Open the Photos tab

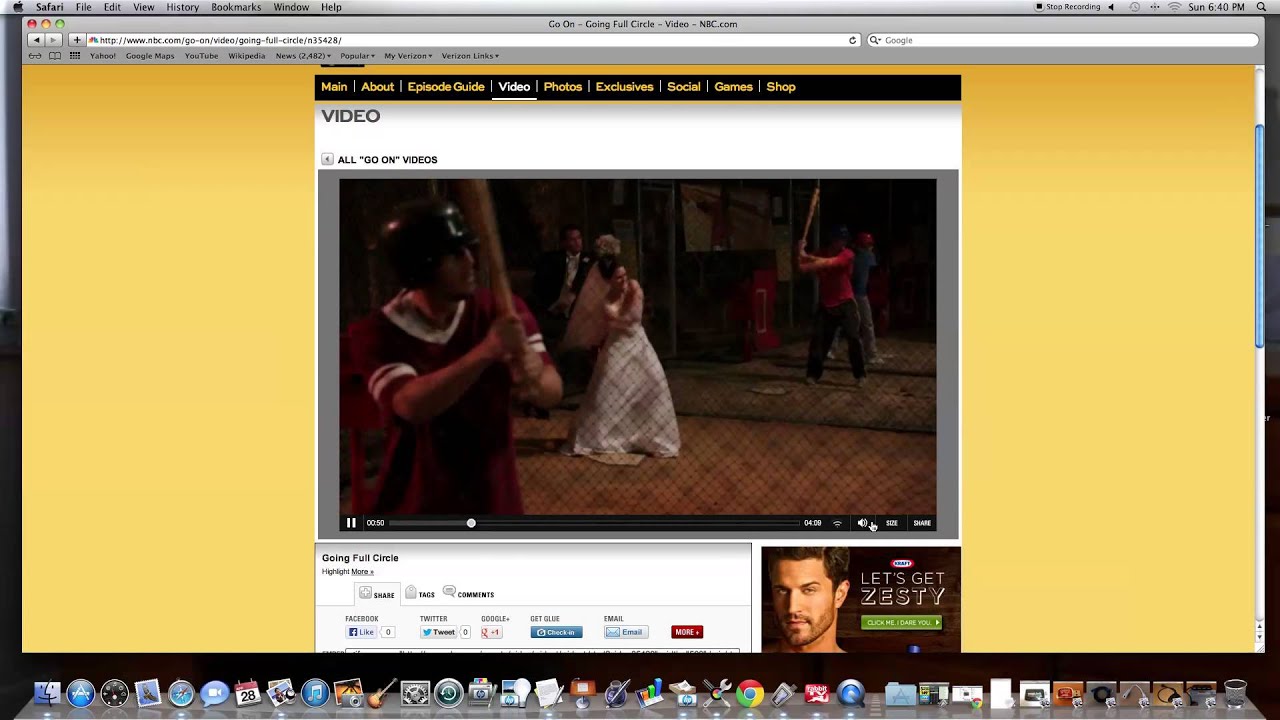click(x=563, y=87)
